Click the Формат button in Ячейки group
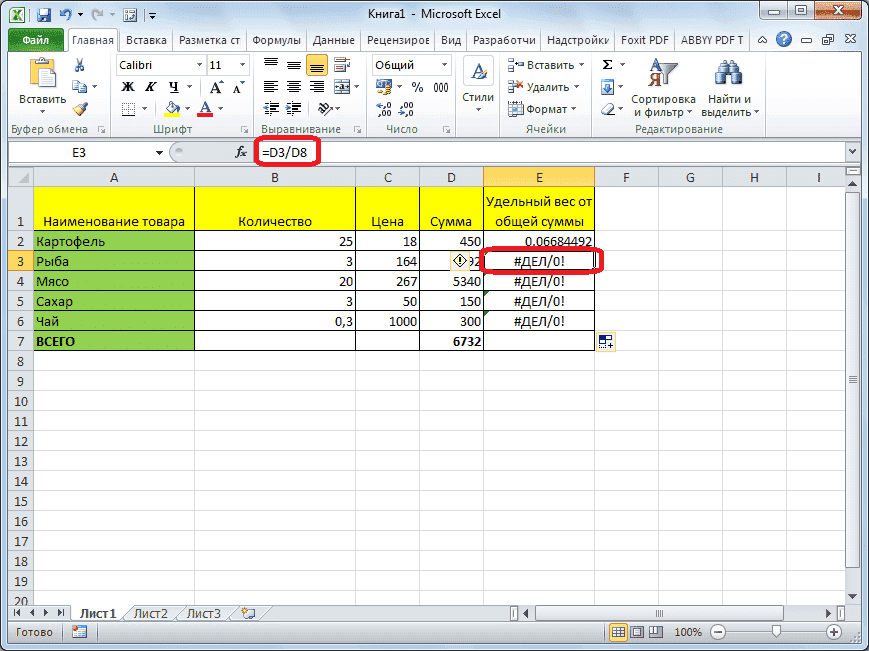 point(543,108)
